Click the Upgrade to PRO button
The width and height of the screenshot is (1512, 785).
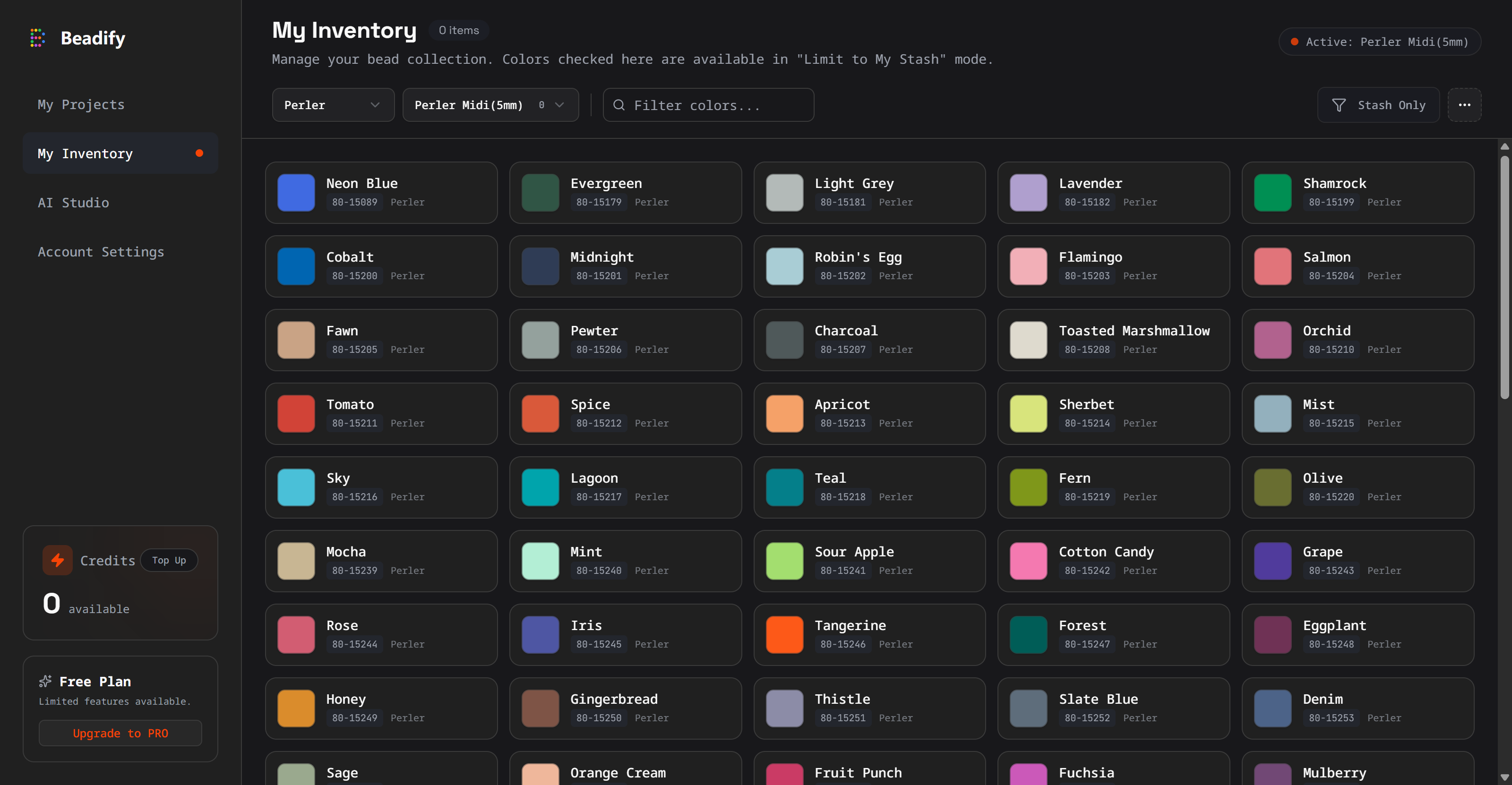coord(120,733)
